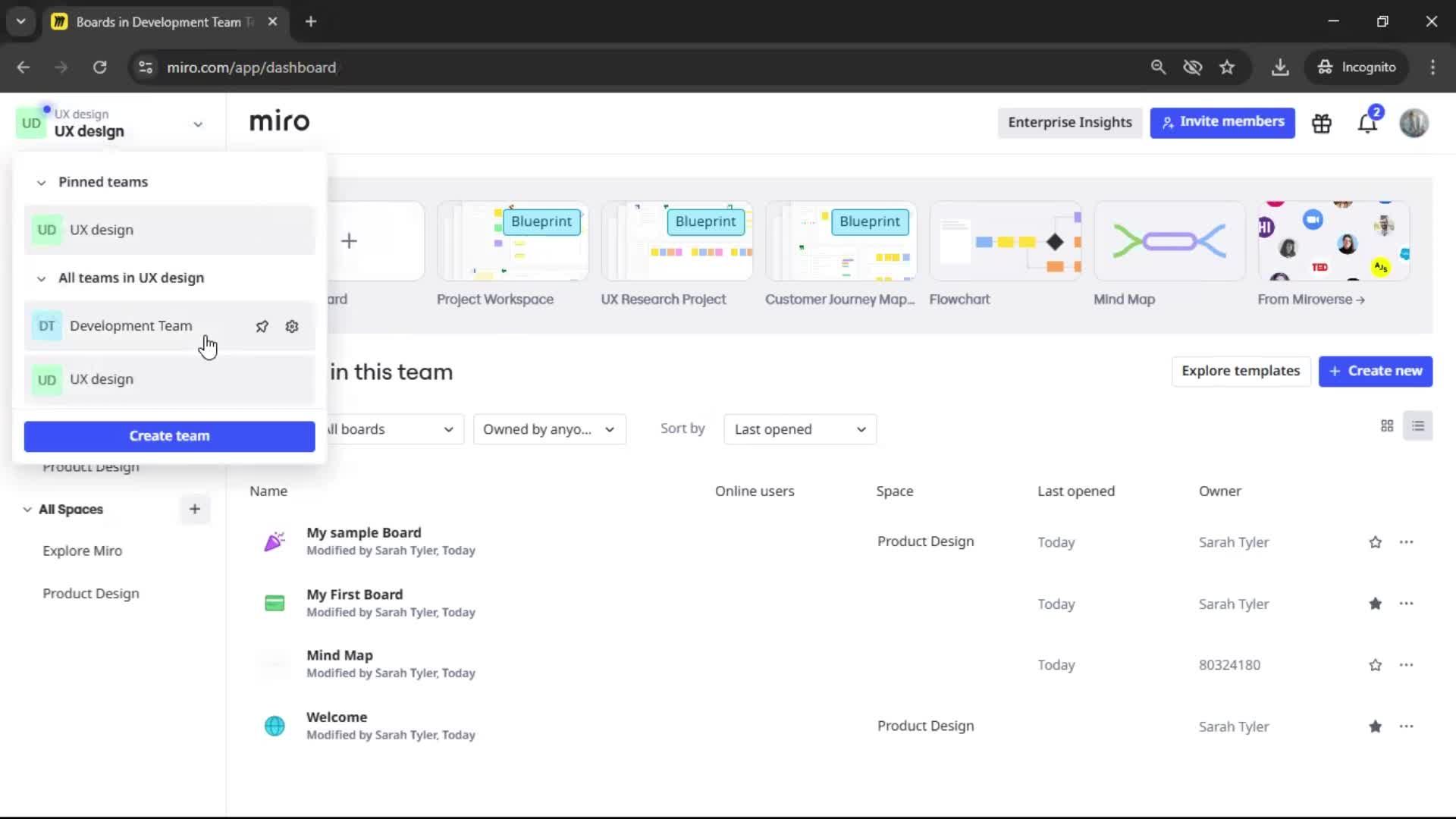
Task: Choose the UX Research Project template
Action: coord(676,241)
